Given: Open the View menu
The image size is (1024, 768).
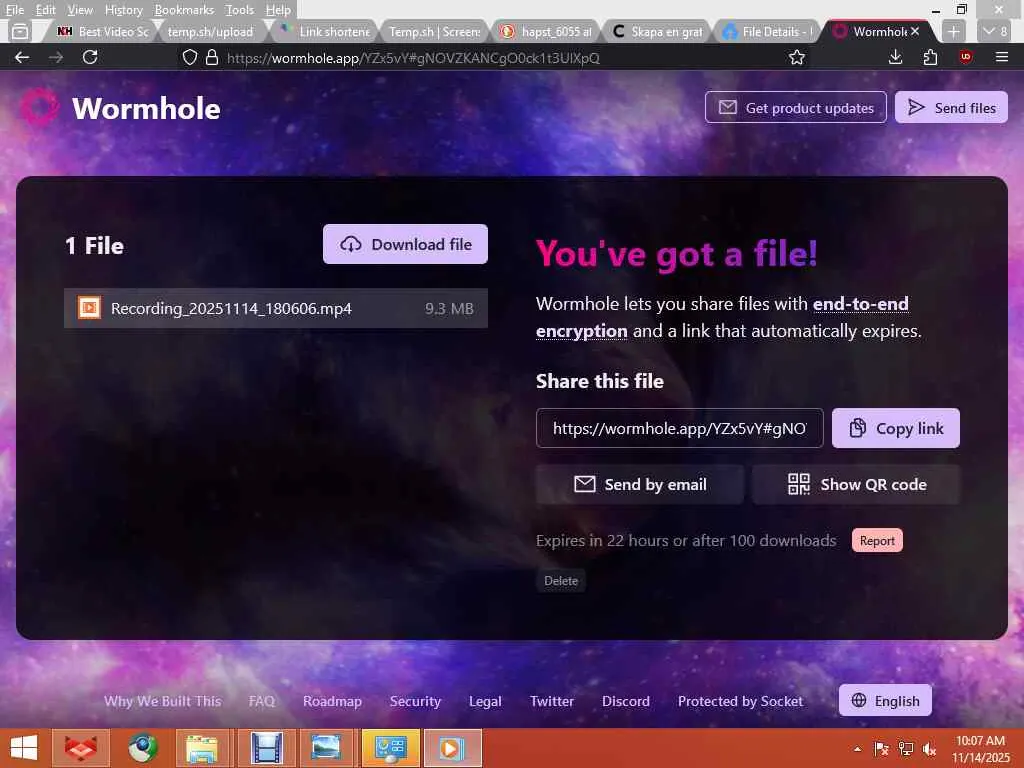Looking at the screenshot, I should tap(80, 9).
